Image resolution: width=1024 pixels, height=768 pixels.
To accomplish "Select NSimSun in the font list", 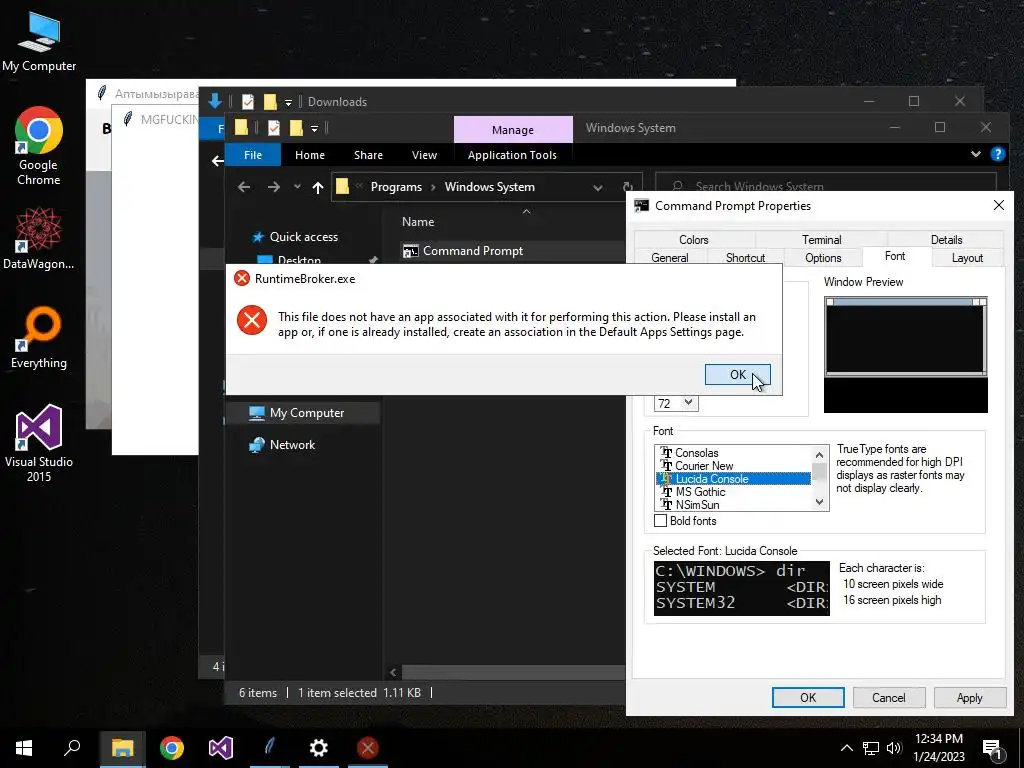I will coord(733,505).
